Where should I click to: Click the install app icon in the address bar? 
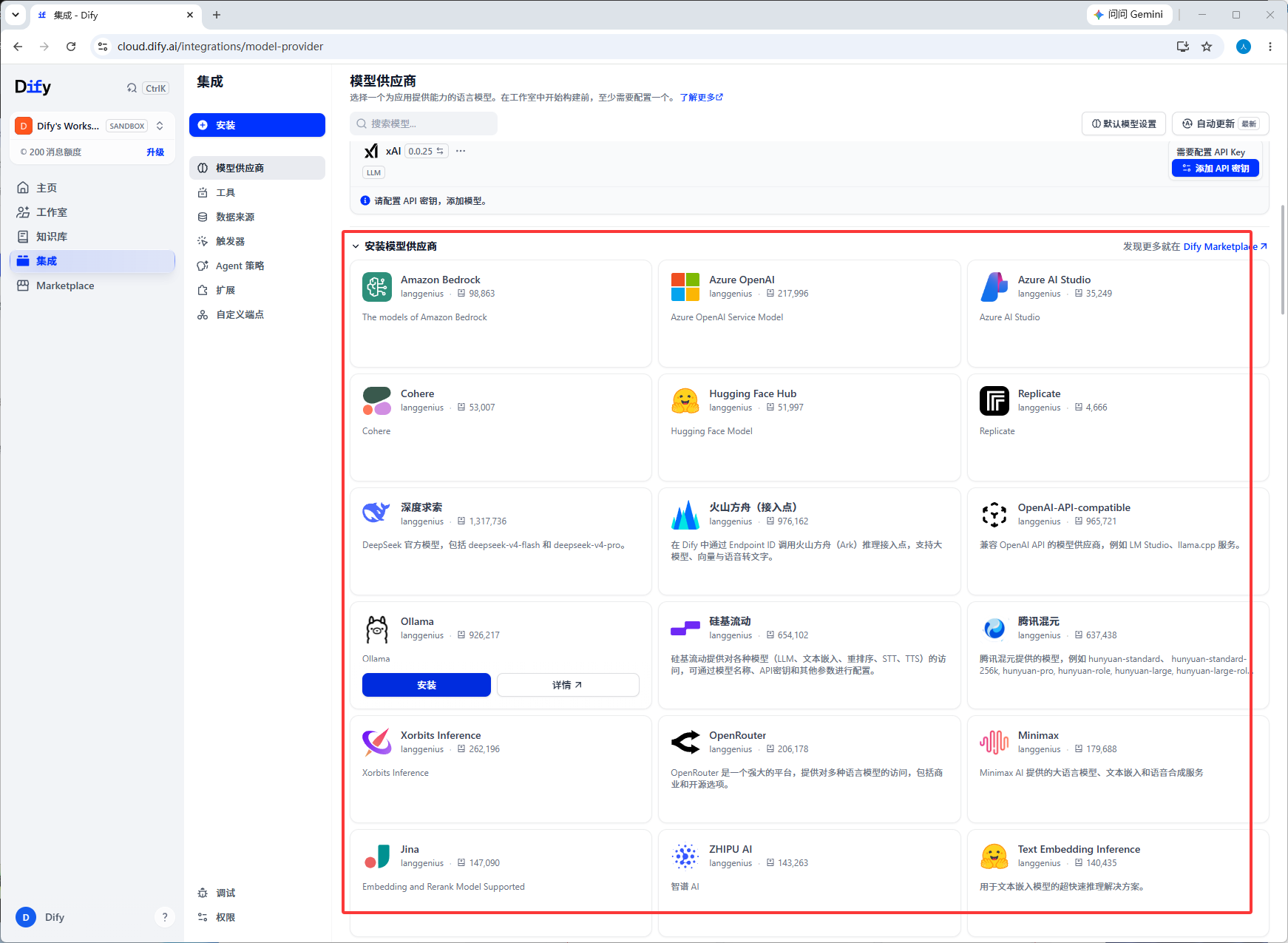click(1183, 47)
